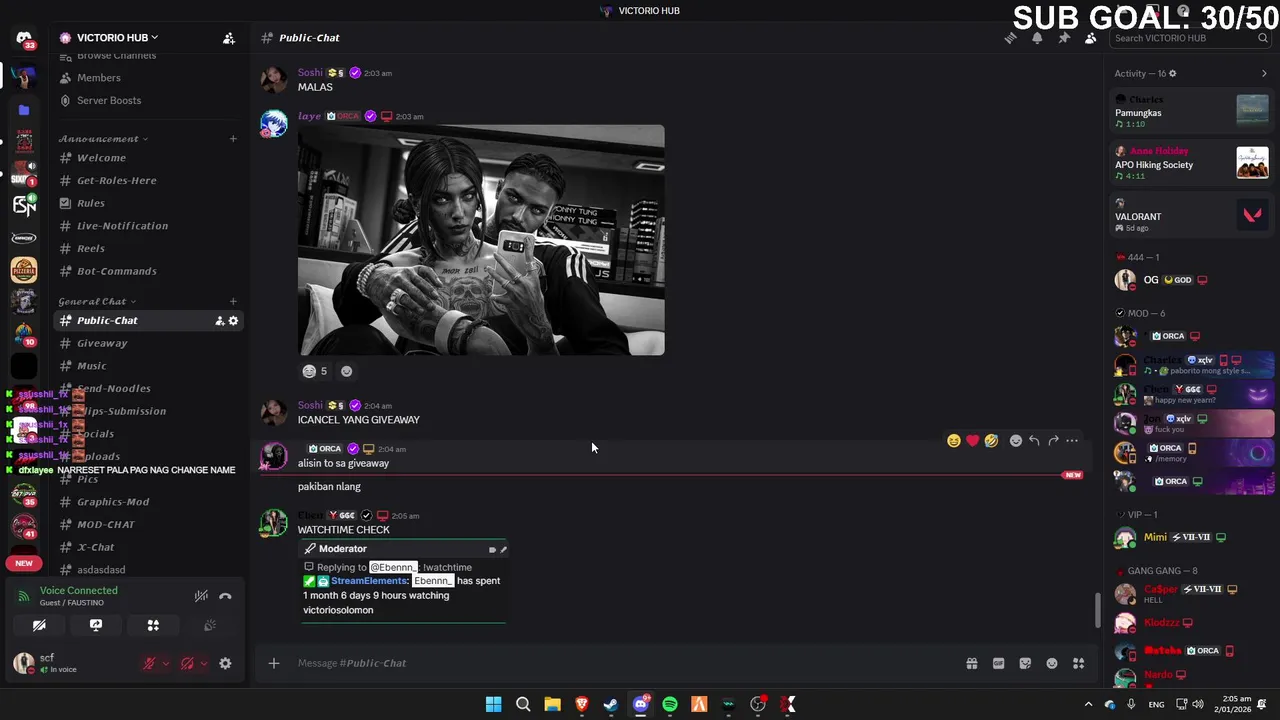This screenshot has height=720, width=1280.
Task: Add channel to General Chat category
Action: pyautogui.click(x=233, y=301)
